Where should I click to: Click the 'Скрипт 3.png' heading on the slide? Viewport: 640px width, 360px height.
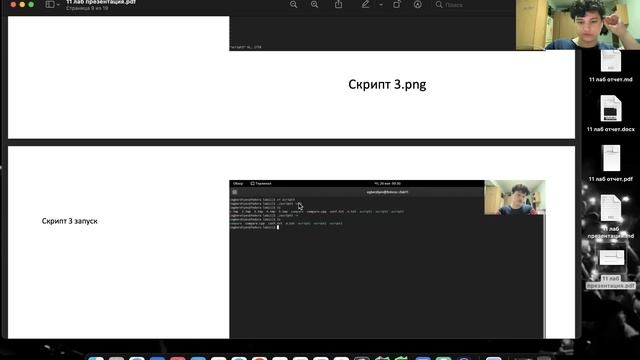point(387,84)
